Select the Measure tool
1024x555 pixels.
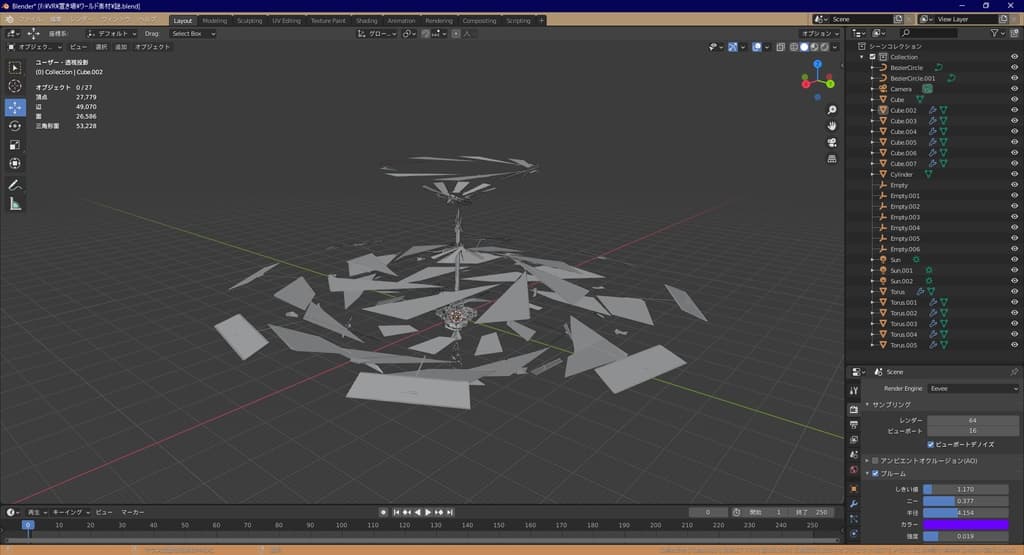click(15, 204)
